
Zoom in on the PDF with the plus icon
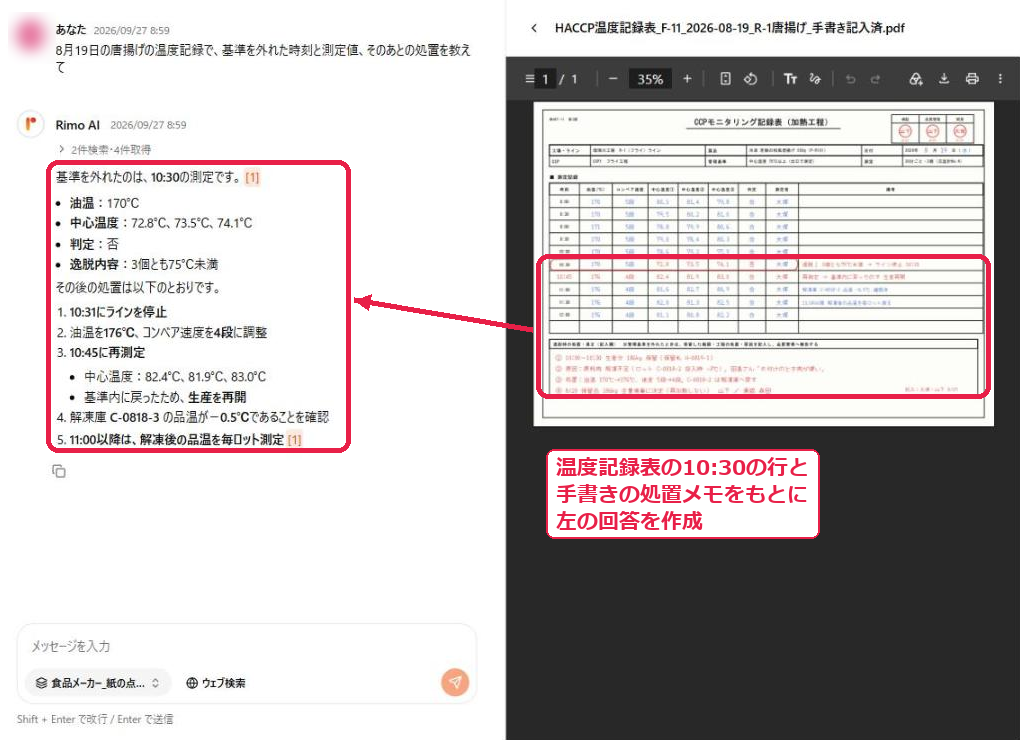pos(687,79)
